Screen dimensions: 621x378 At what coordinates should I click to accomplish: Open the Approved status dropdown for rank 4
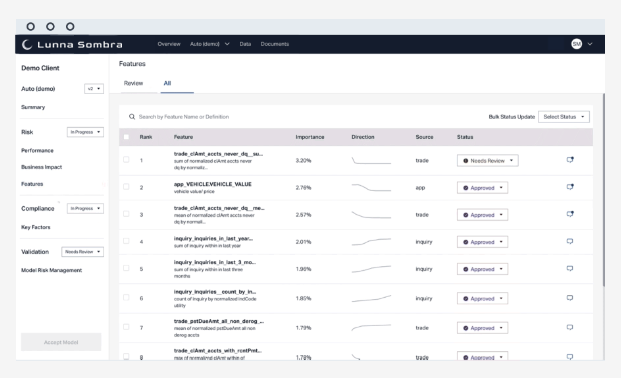[482, 242]
